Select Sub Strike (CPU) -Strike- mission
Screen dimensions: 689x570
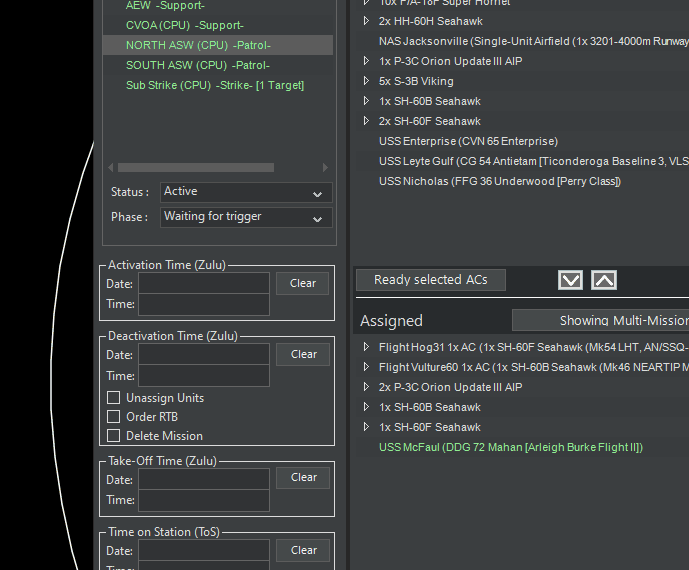[215, 85]
